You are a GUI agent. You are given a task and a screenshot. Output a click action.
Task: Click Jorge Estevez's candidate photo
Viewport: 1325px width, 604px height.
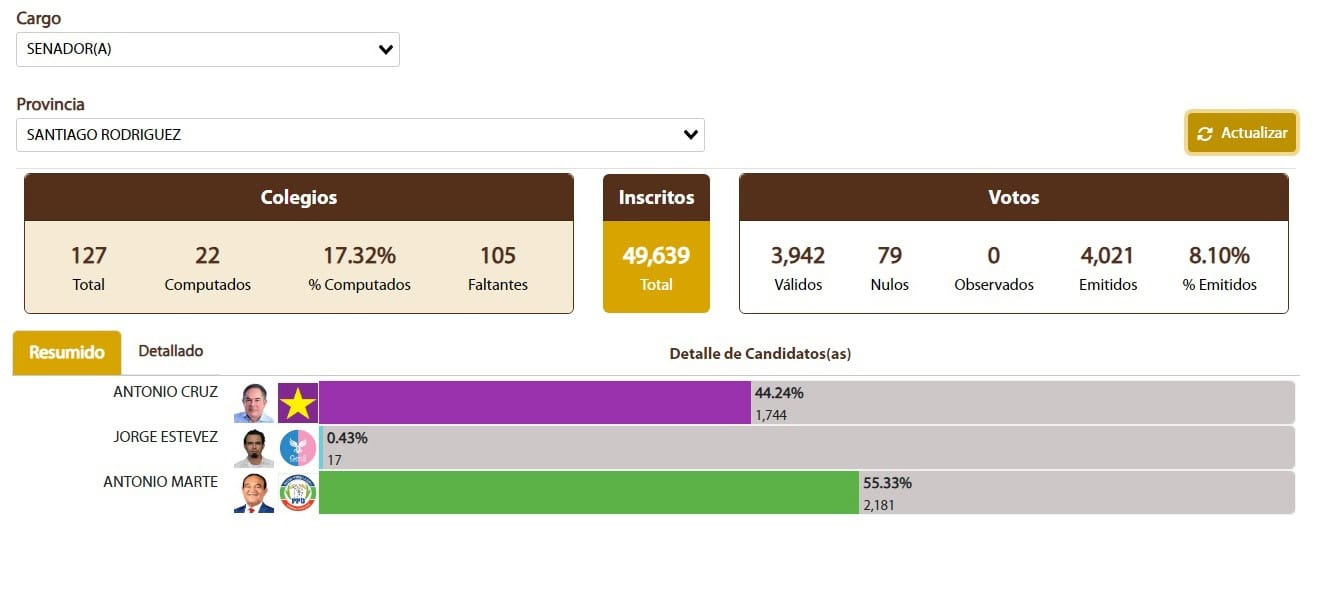[x=254, y=448]
